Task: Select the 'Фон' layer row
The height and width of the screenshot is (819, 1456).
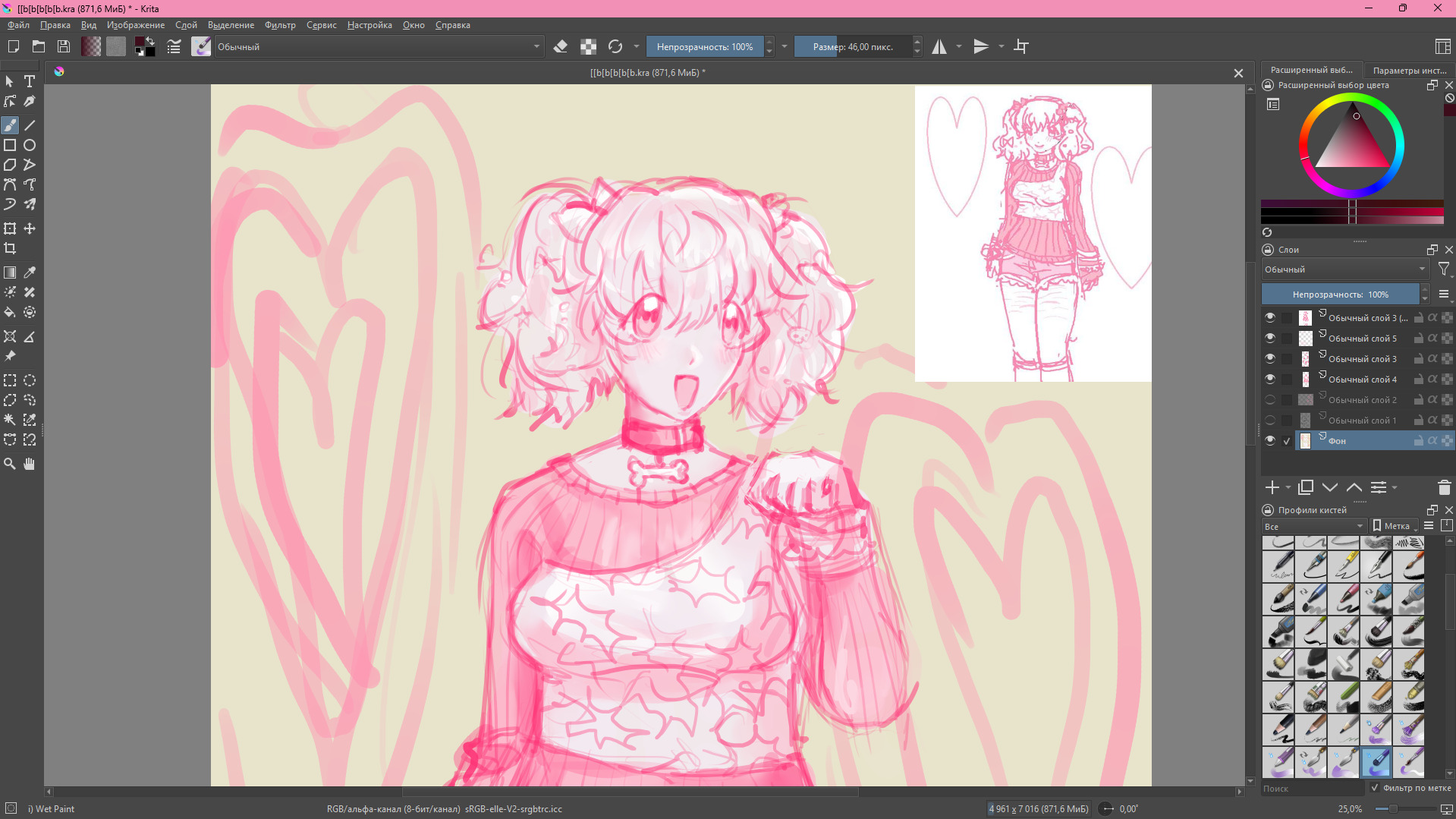Action: point(1357,440)
